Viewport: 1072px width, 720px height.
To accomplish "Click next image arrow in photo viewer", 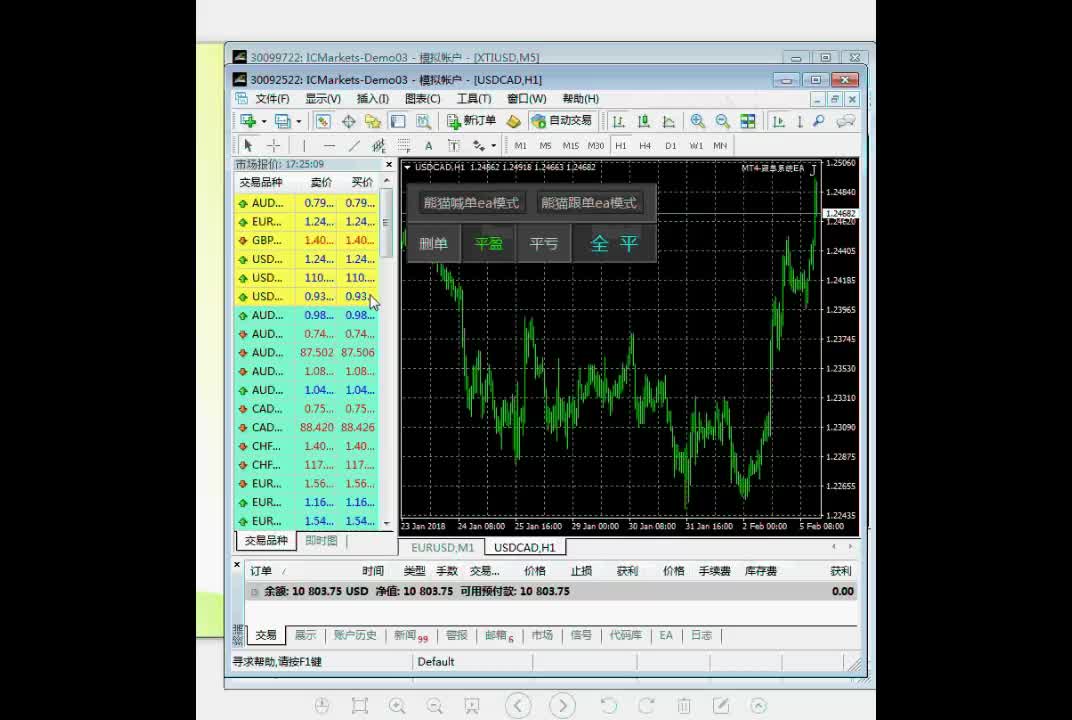I will [562, 706].
